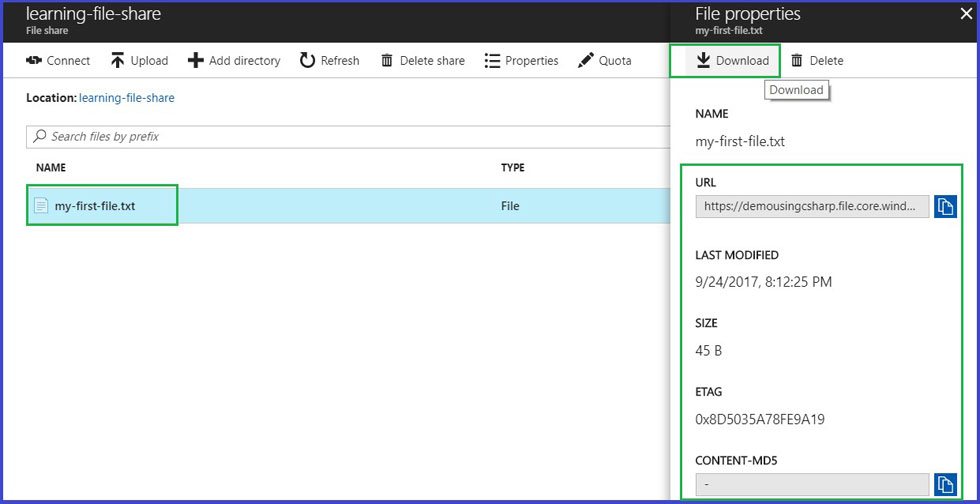This screenshot has height=504, width=980.
Task: Open the share Properties list icon
Action: 492,61
